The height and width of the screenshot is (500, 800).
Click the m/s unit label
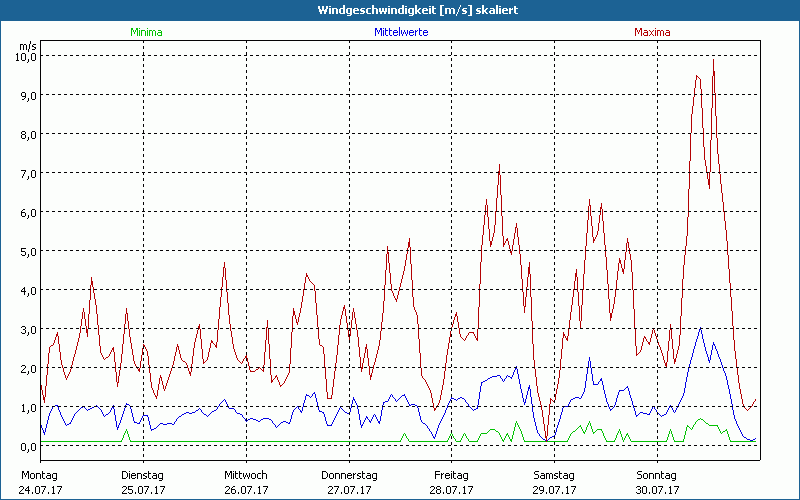click(x=27, y=46)
